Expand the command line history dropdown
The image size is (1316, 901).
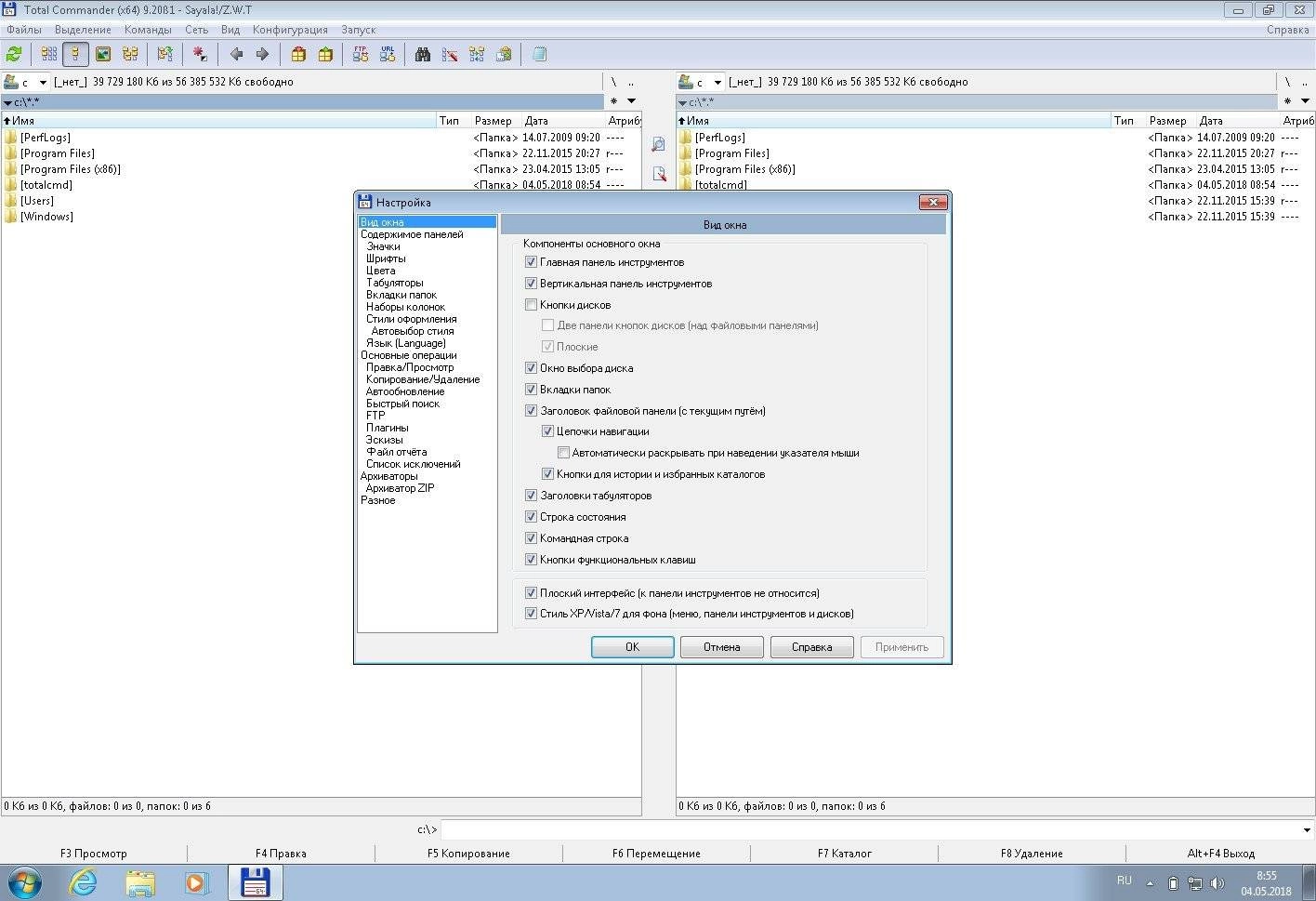coord(1307,830)
